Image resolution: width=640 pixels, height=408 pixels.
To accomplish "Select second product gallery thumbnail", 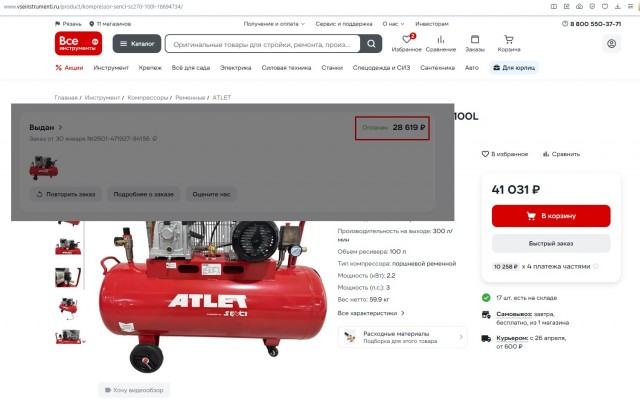I will click(x=68, y=246).
